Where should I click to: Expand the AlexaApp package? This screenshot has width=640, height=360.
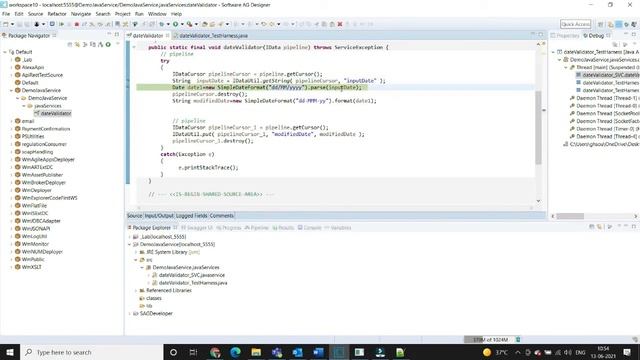(11, 67)
